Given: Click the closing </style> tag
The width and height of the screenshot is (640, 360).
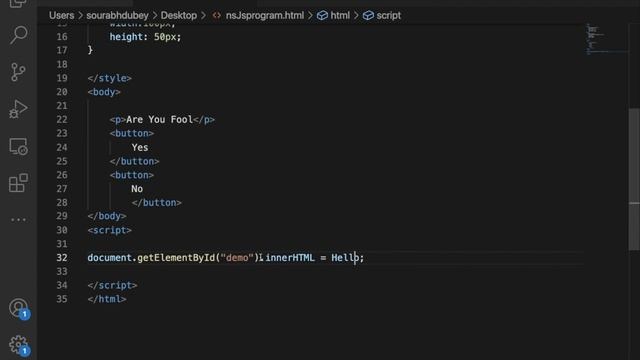Looking at the screenshot, I should [109, 78].
